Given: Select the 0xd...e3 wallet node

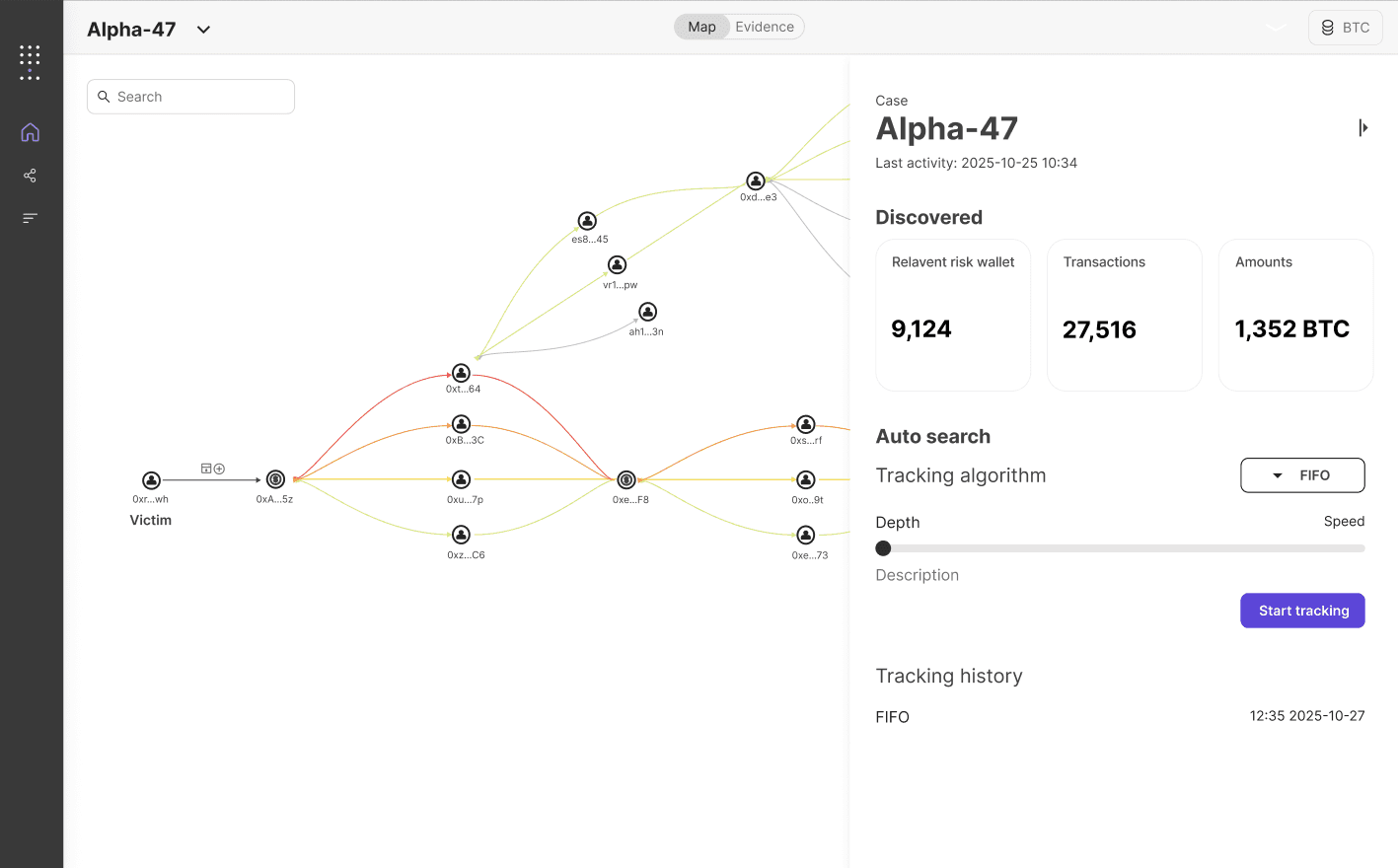Looking at the screenshot, I should (756, 181).
